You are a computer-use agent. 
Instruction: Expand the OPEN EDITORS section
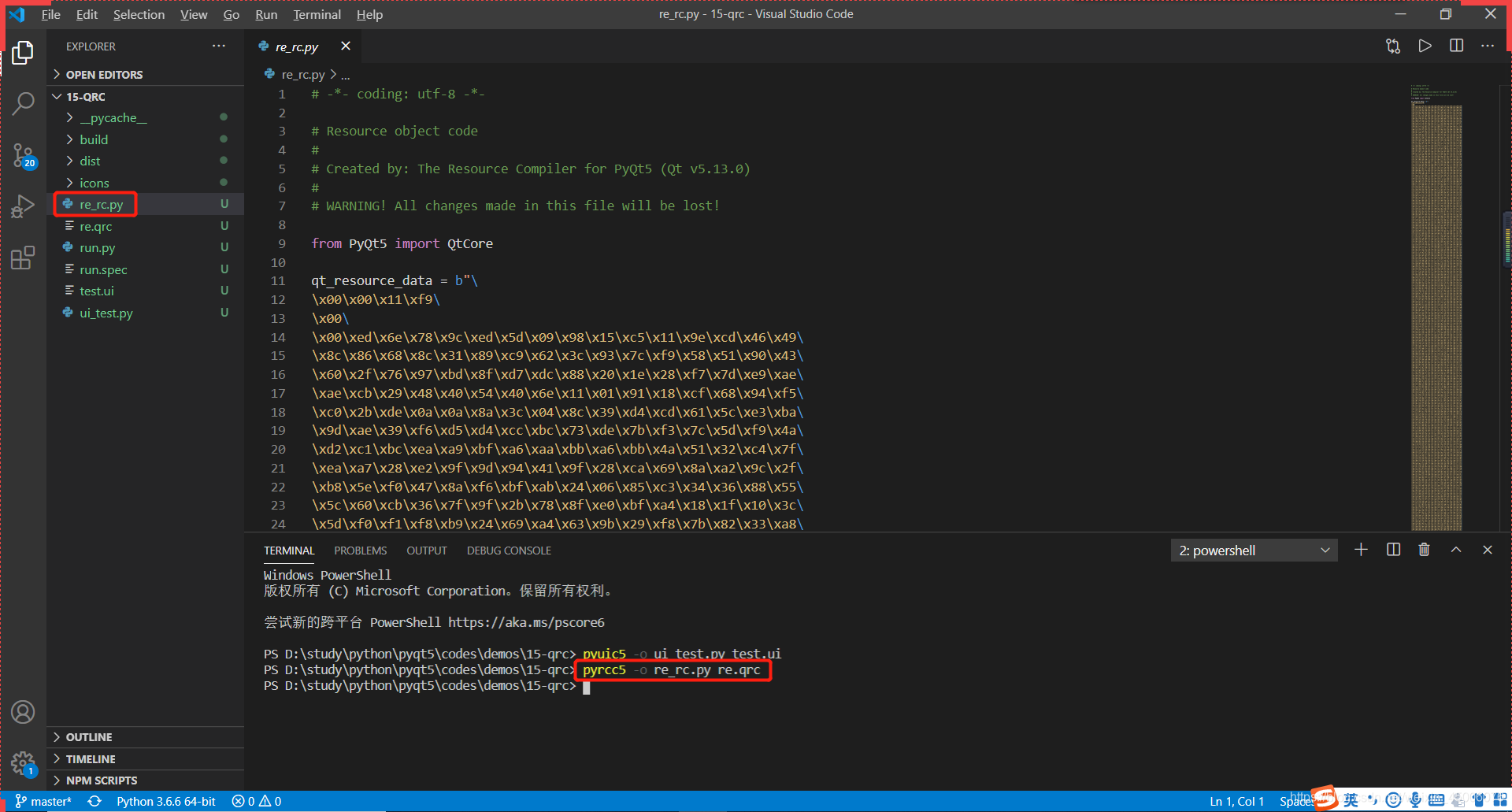tap(146, 75)
